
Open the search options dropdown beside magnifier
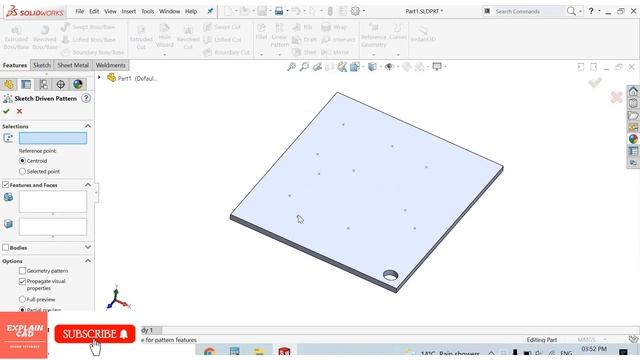point(580,11)
